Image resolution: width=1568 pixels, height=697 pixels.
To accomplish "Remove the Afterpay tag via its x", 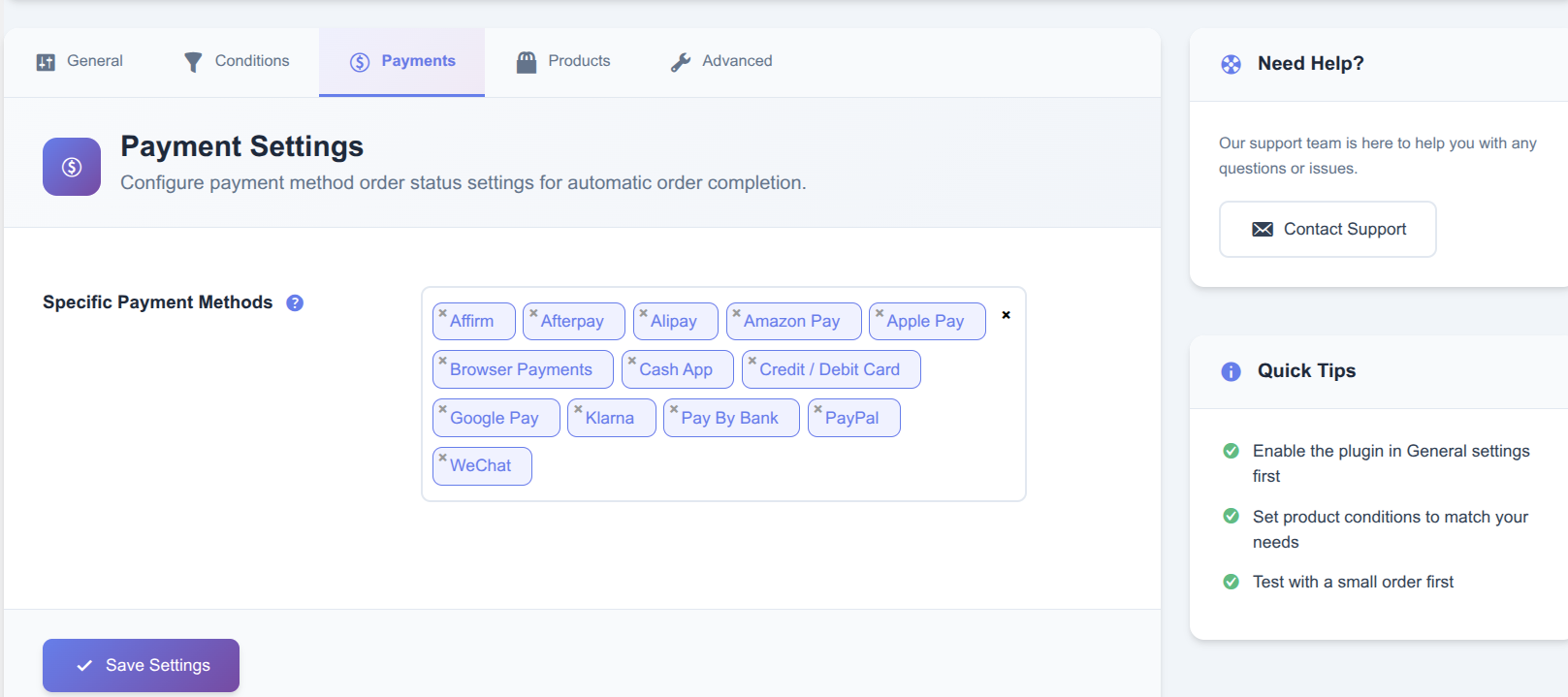I will (533, 313).
